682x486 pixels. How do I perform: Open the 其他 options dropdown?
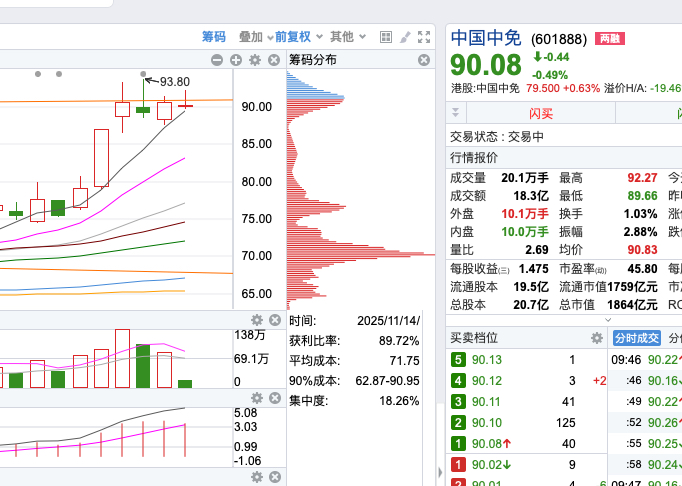coord(348,37)
